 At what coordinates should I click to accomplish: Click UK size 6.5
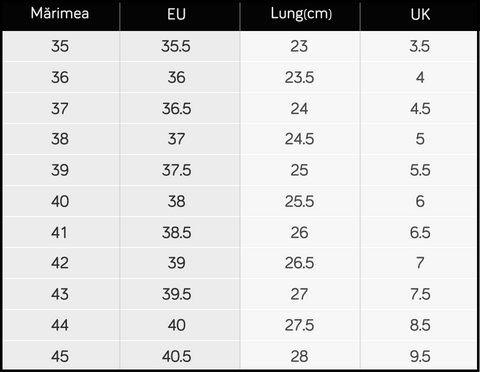point(420,232)
